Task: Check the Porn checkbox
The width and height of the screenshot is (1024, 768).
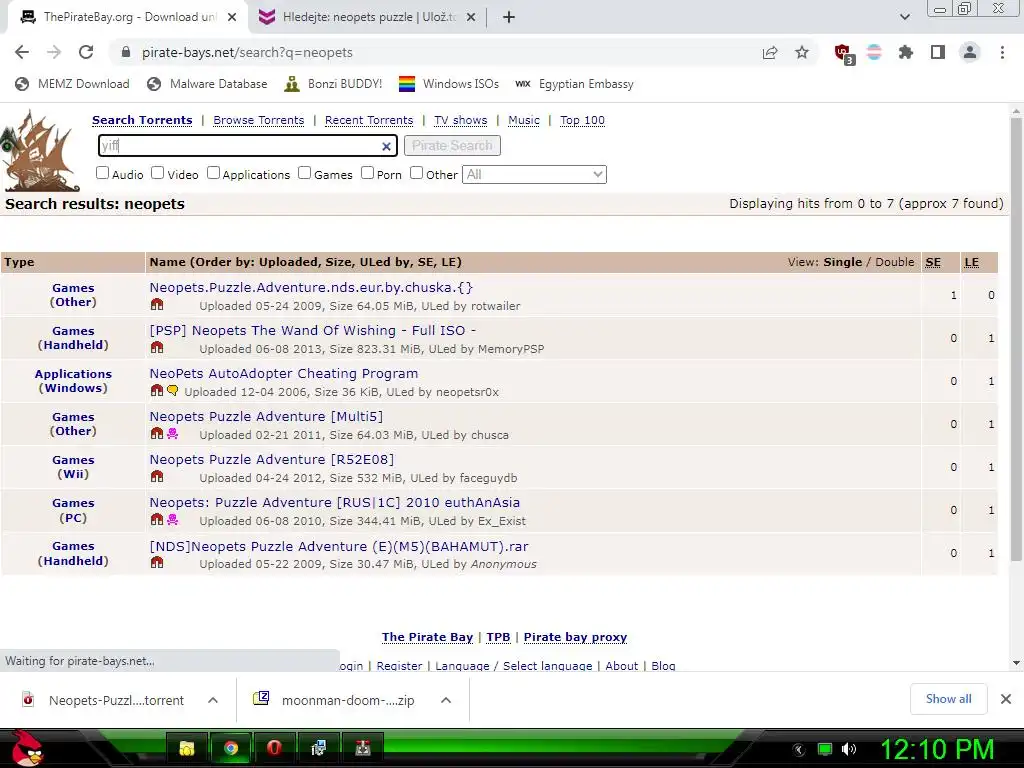Action: 368,173
